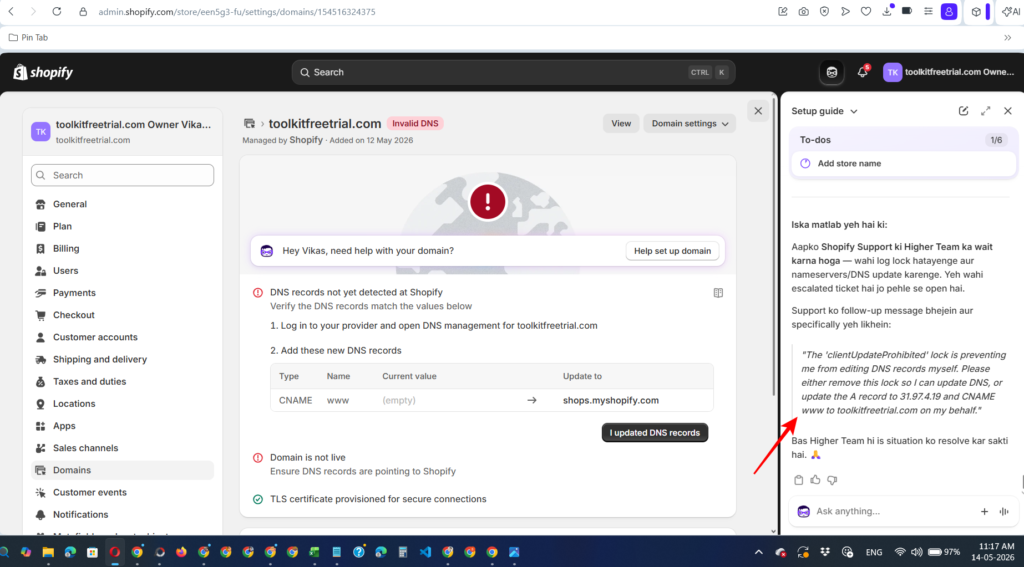Click the main Shopify search bar
The width and height of the screenshot is (1024, 567).
point(513,73)
